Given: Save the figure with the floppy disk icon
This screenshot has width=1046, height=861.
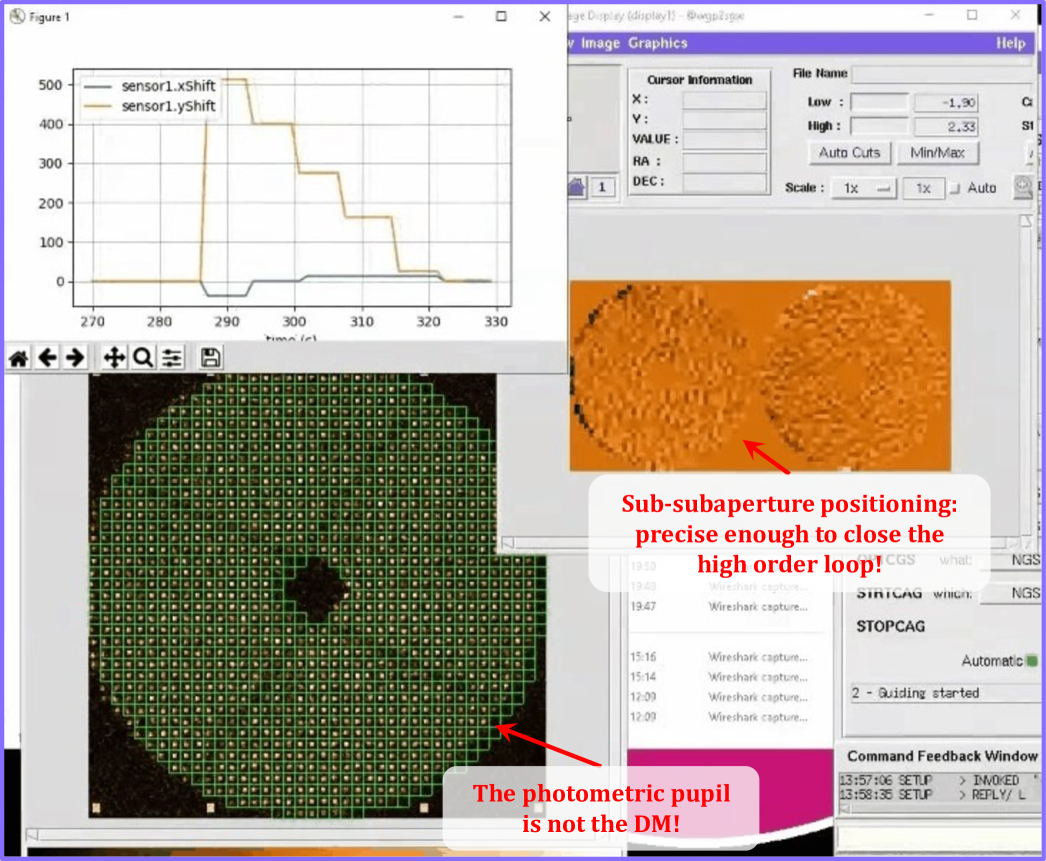Looking at the screenshot, I should (x=210, y=357).
